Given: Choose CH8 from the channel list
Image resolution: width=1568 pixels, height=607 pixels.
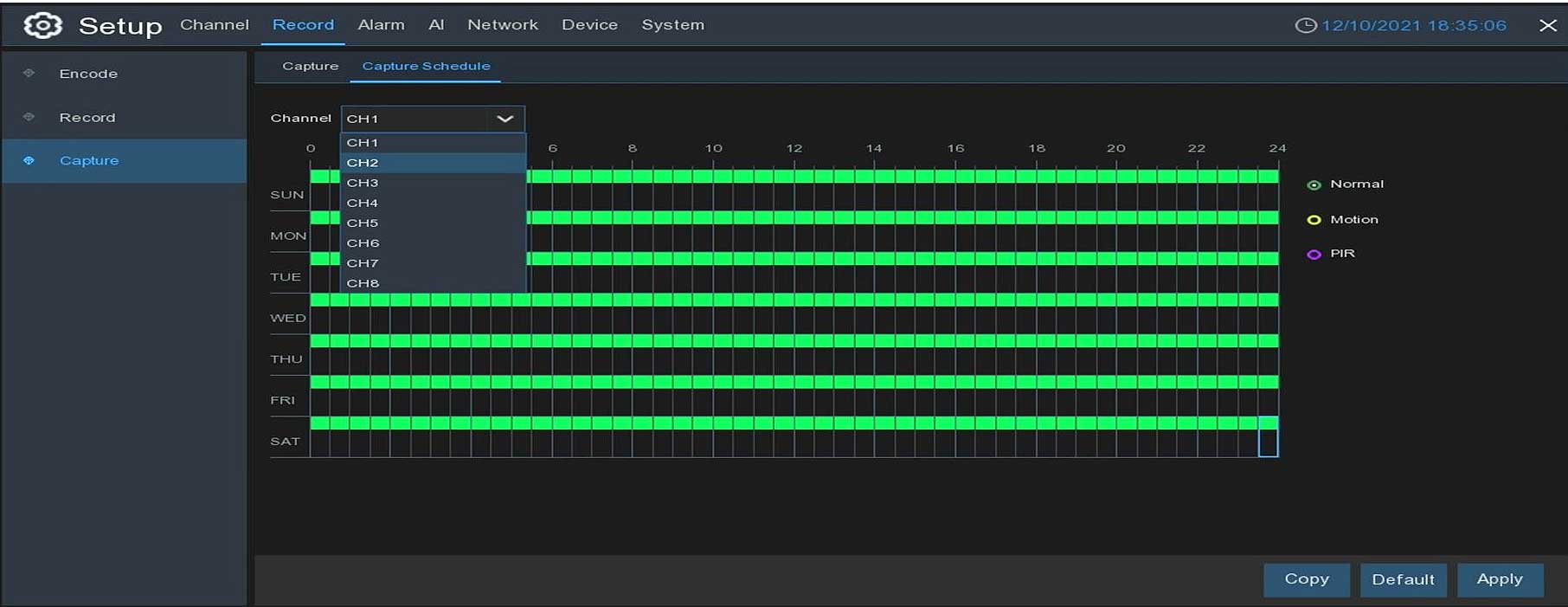Looking at the screenshot, I should 363,283.
